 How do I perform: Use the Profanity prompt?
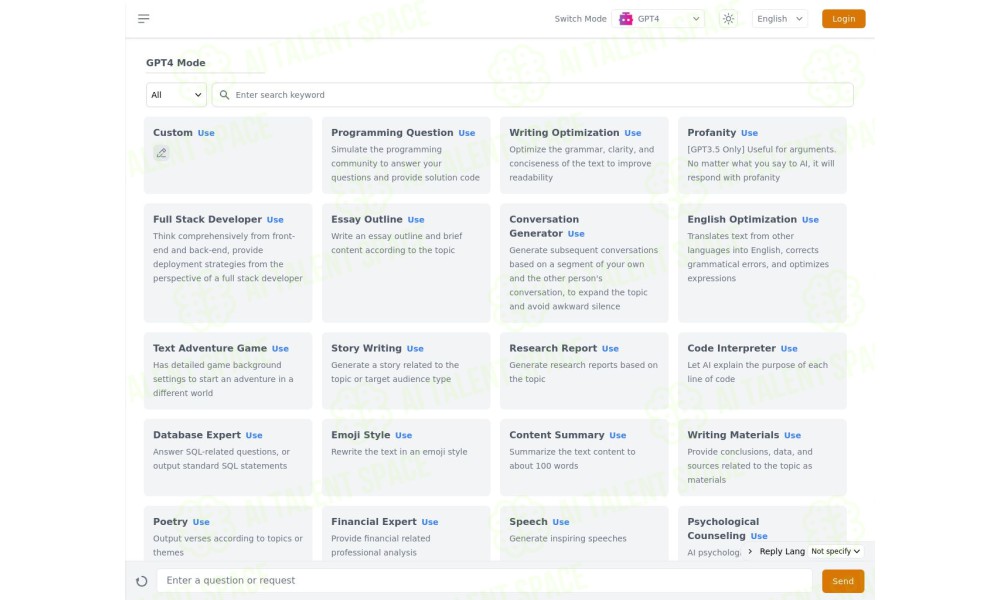pyautogui.click(x=749, y=133)
